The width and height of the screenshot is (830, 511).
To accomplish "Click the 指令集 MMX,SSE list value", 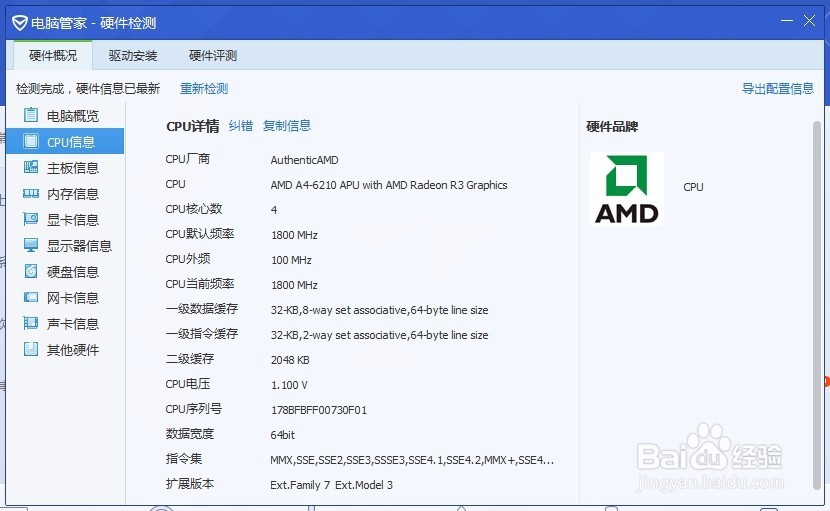I will 412,460.
